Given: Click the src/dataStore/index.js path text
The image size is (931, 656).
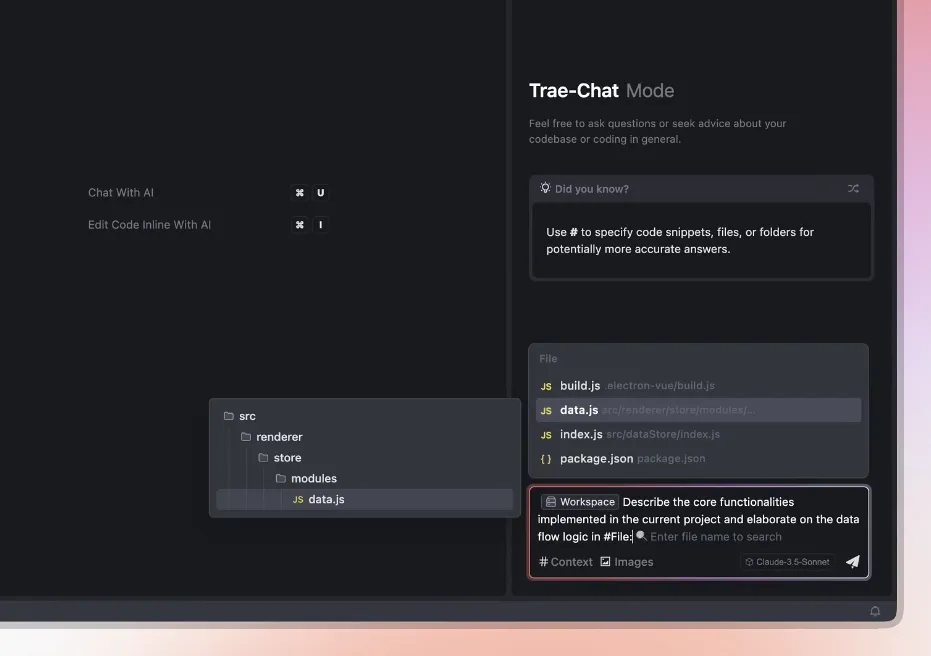Looking at the screenshot, I should tap(663, 435).
